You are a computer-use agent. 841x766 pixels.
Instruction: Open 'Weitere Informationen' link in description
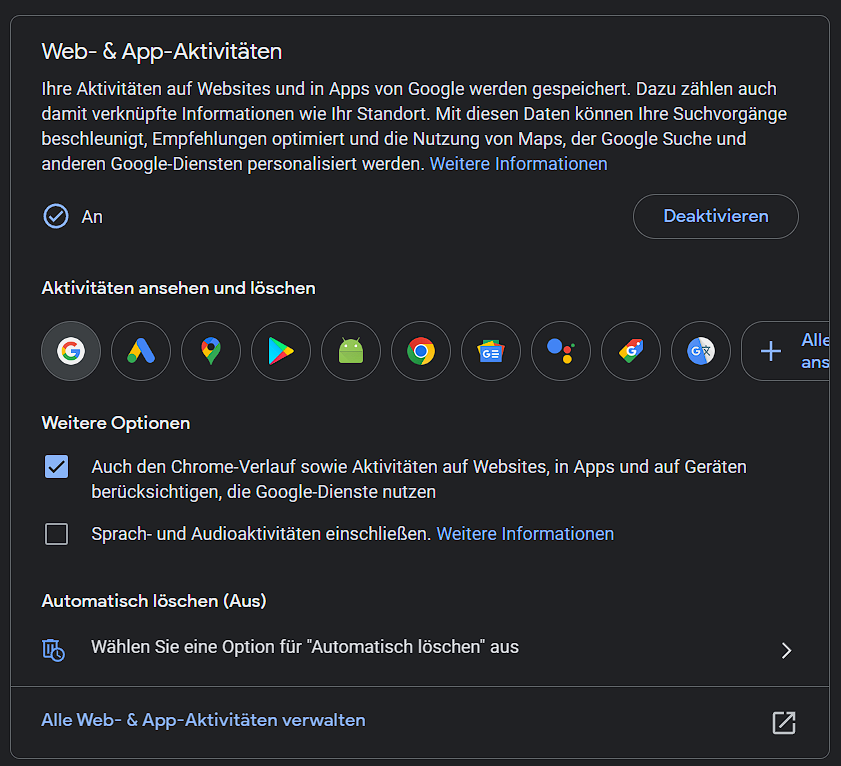(x=519, y=164)
